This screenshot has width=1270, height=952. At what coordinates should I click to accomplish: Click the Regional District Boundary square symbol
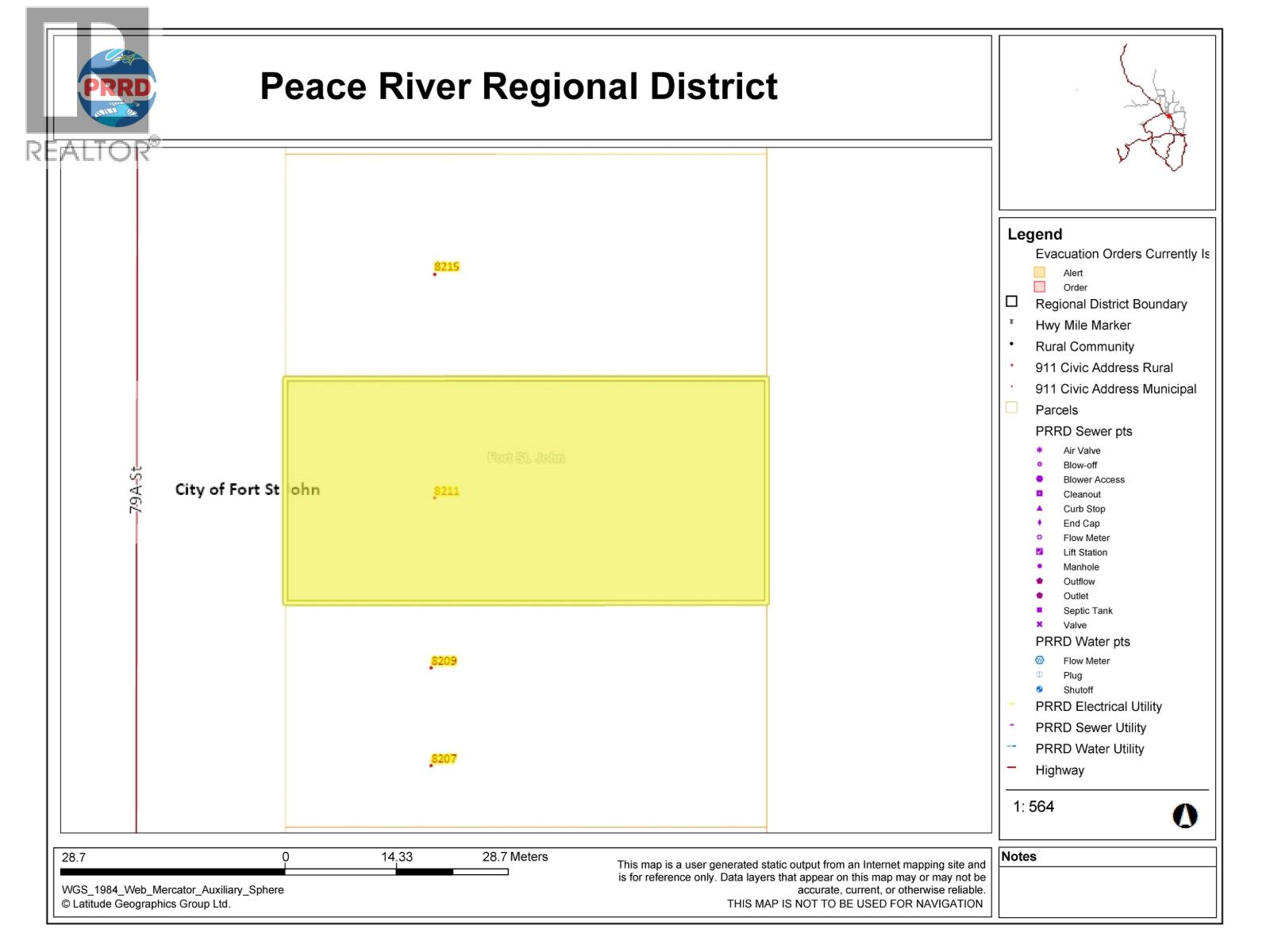(1011, 302)
